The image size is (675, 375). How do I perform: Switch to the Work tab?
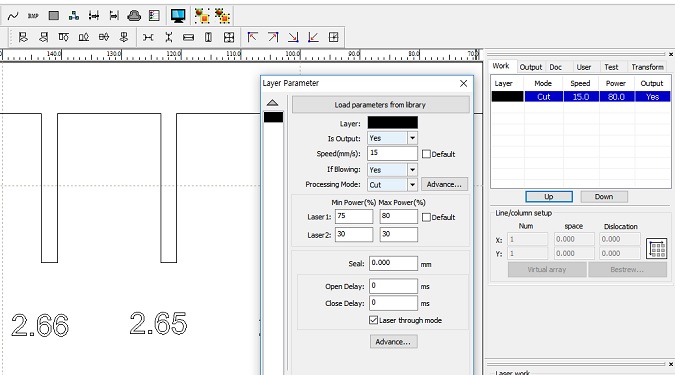[501, 66]
